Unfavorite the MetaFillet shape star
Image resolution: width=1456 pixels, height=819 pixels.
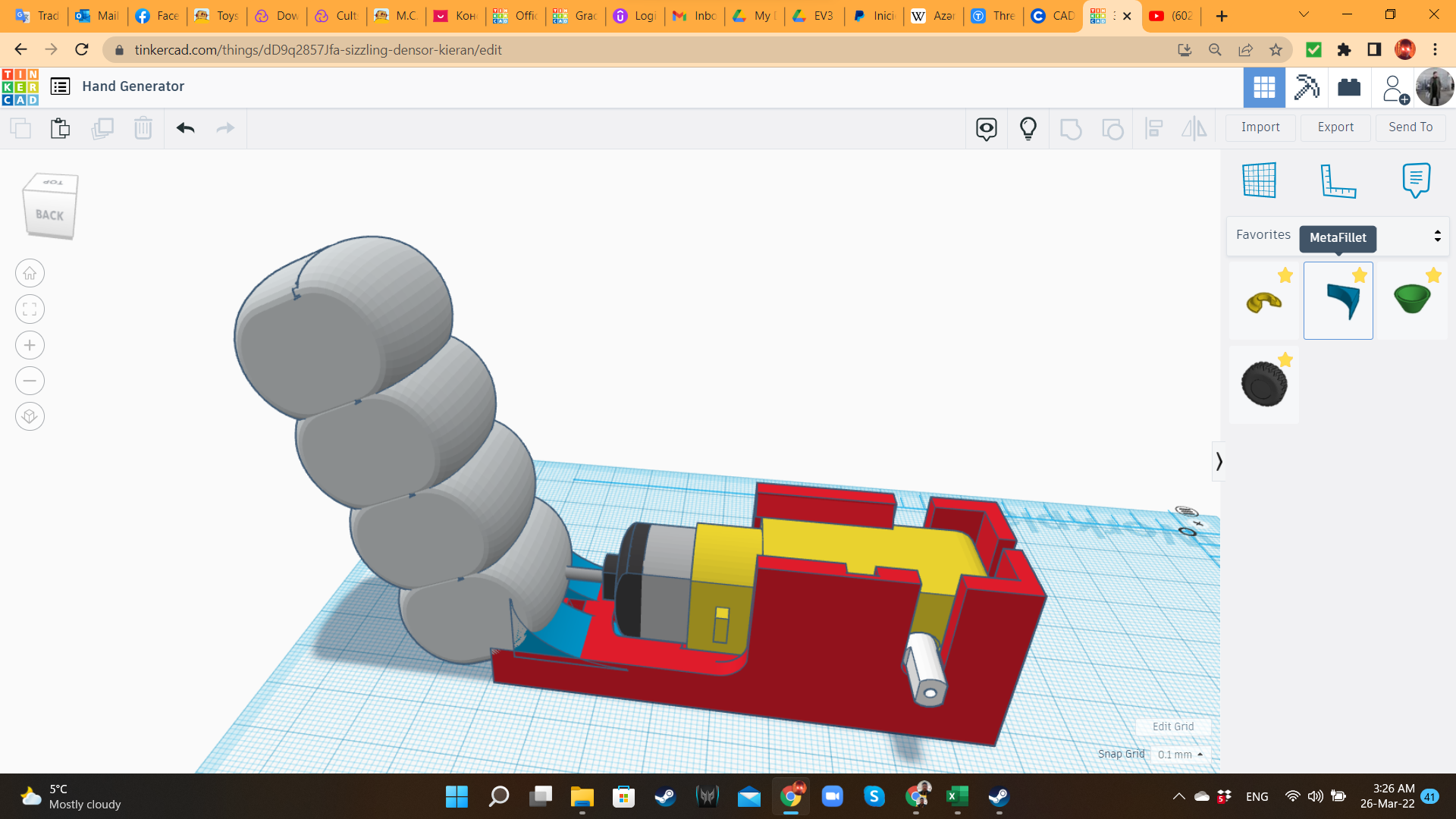[1359, 275]
